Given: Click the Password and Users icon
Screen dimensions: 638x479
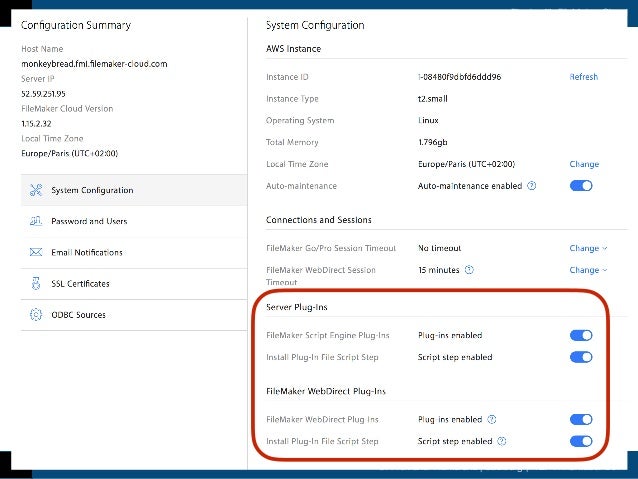Looking at the screenshot, I should [36, 221].
